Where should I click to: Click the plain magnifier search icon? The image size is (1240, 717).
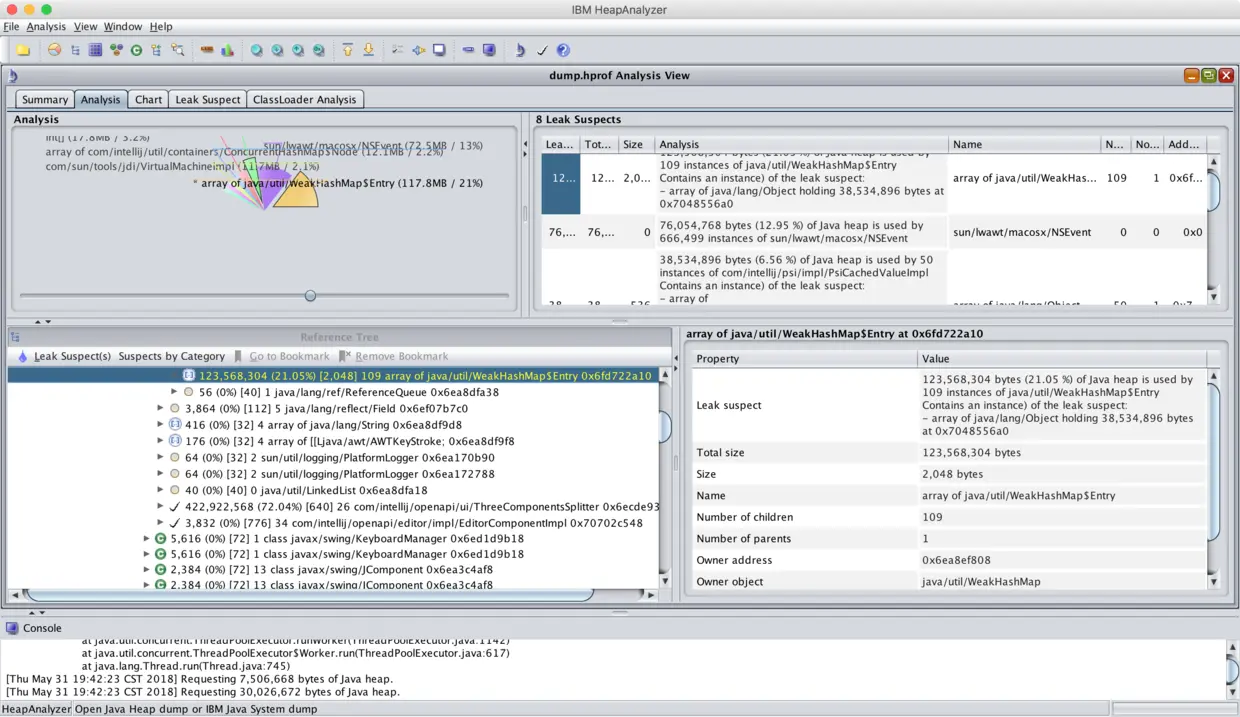coord(257,50)
